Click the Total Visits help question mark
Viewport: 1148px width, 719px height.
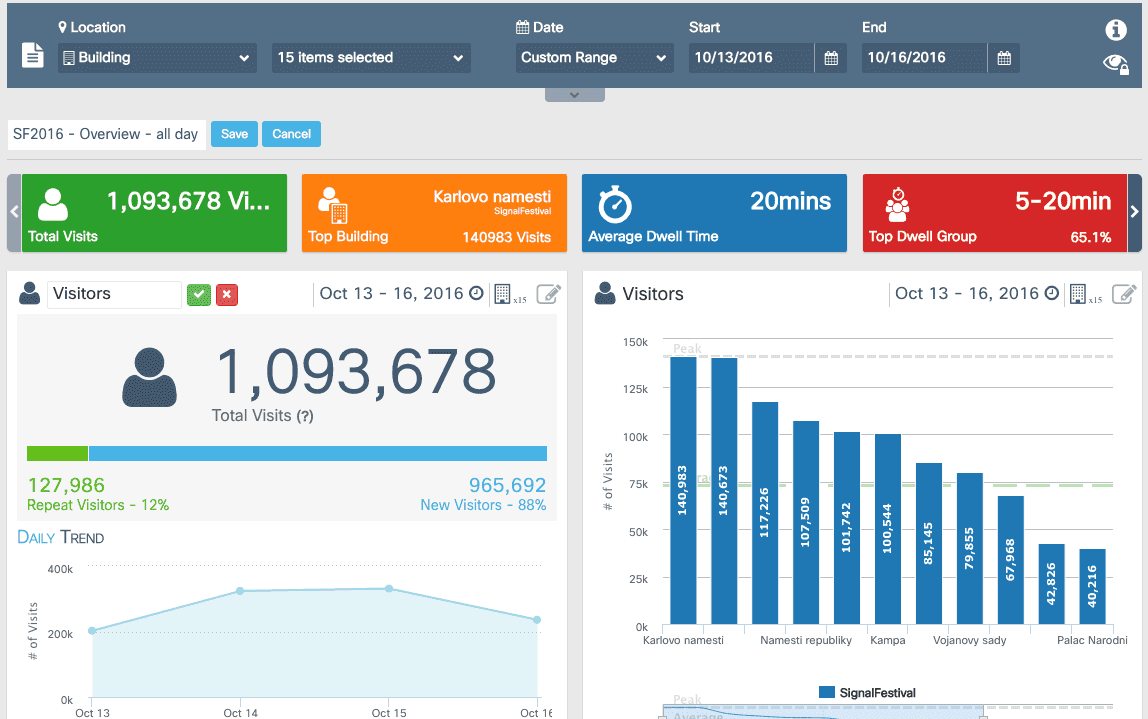point(305,416)
